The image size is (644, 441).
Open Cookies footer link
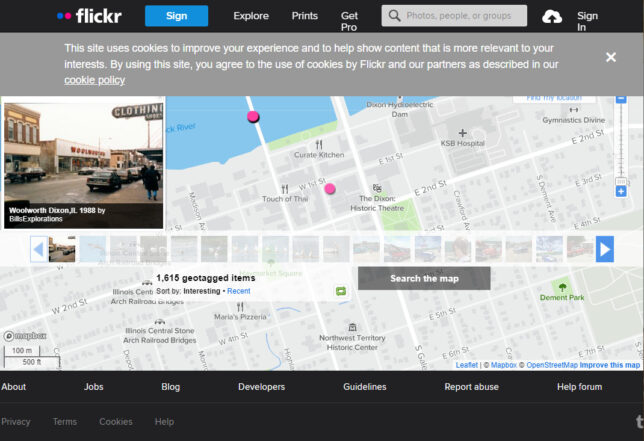click(116, 422)
